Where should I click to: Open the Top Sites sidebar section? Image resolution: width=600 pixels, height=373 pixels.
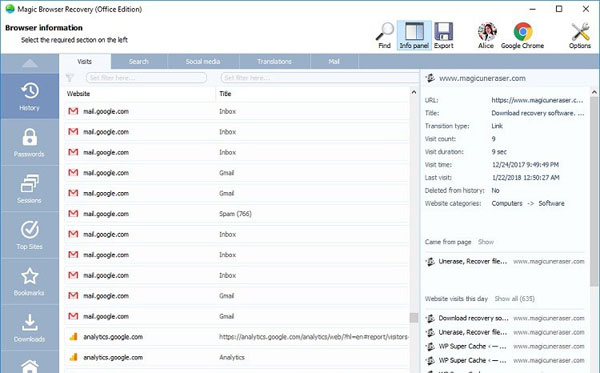click(29, 235)
